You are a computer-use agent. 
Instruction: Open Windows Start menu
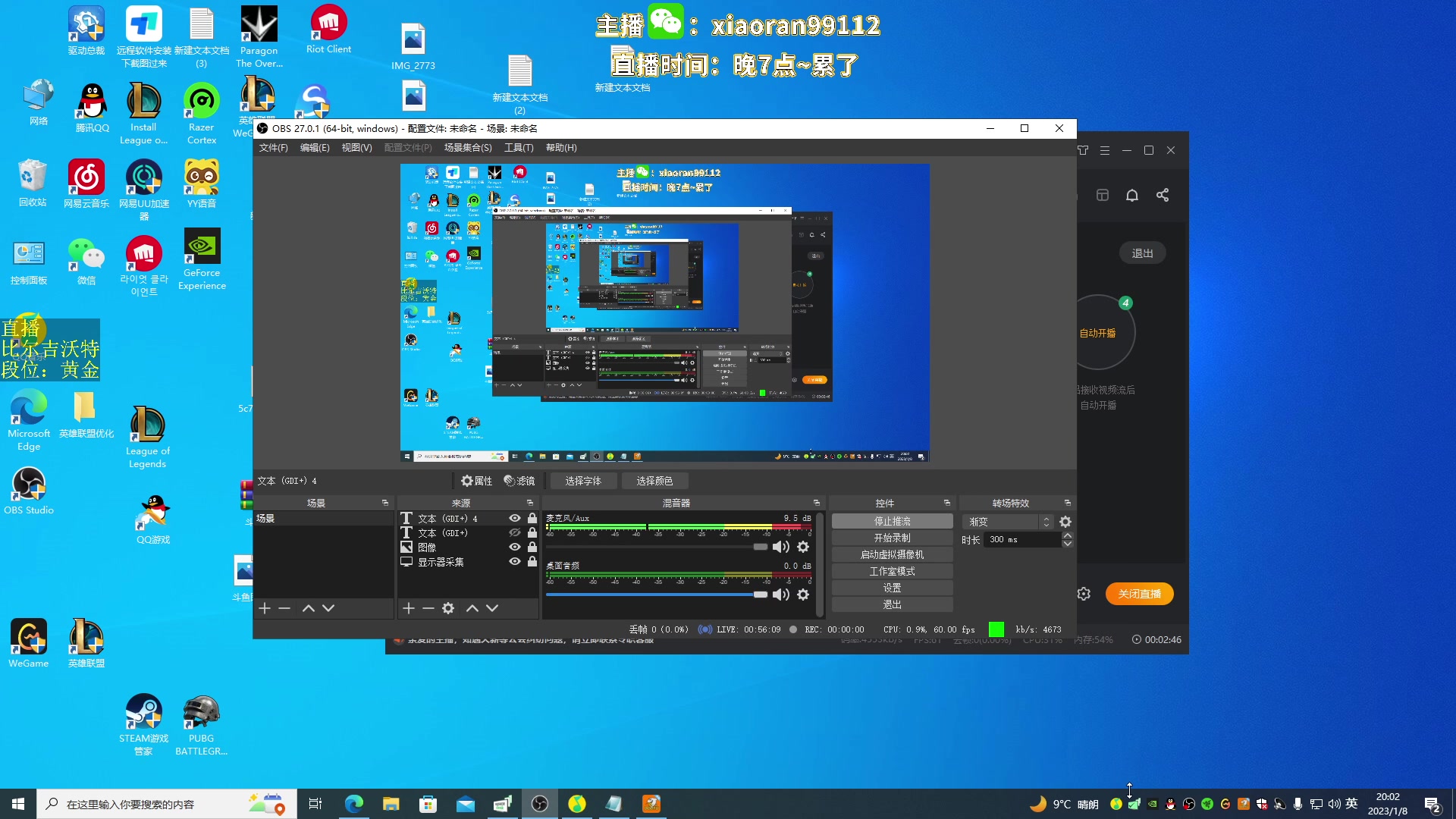click(x=18, y=804)
